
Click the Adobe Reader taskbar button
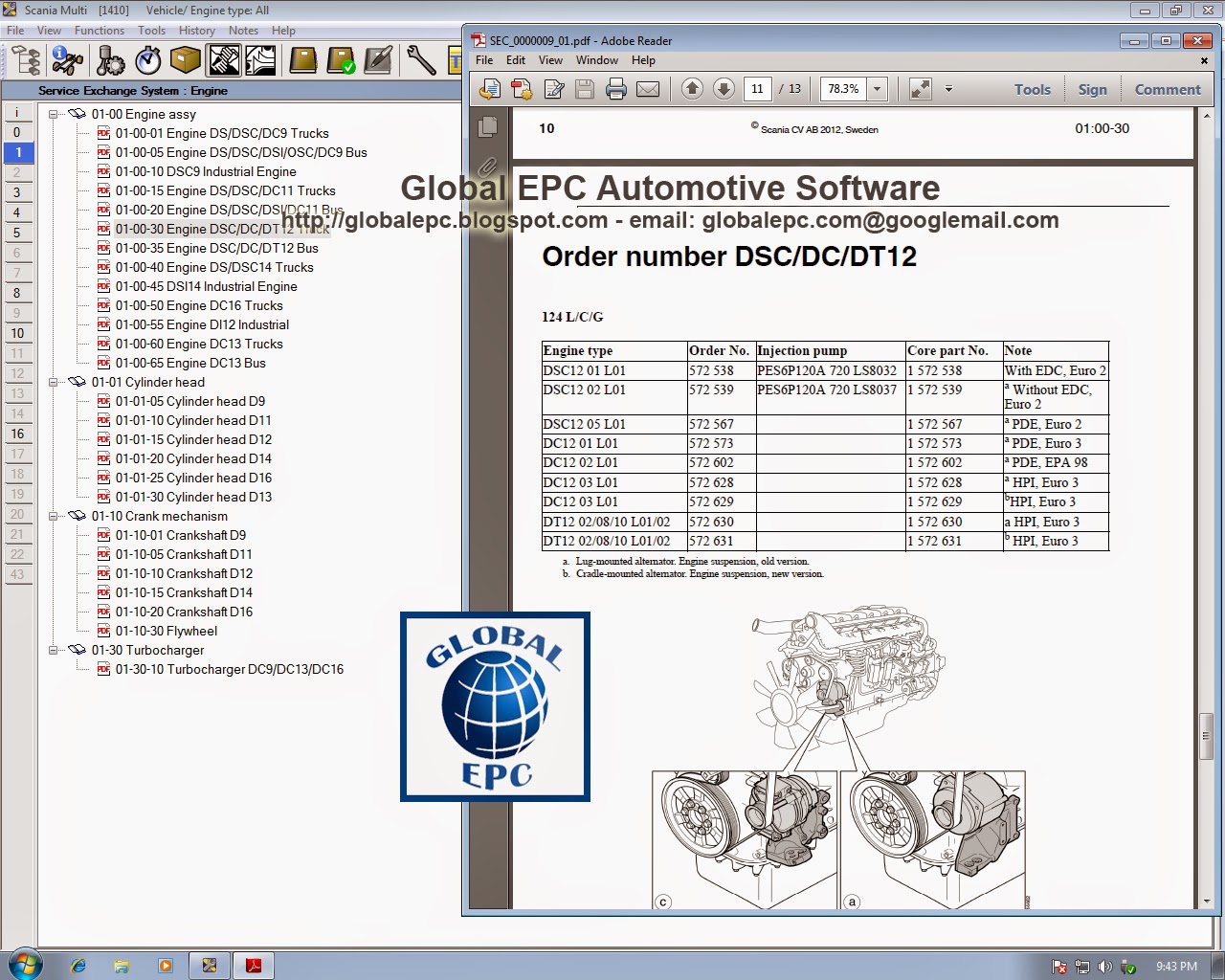pyautogui.click(x=254, y=966)
